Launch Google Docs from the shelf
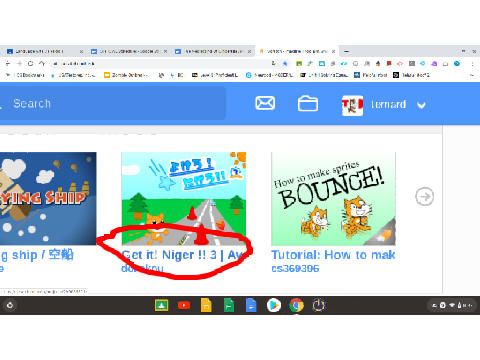 pos(251,305)
